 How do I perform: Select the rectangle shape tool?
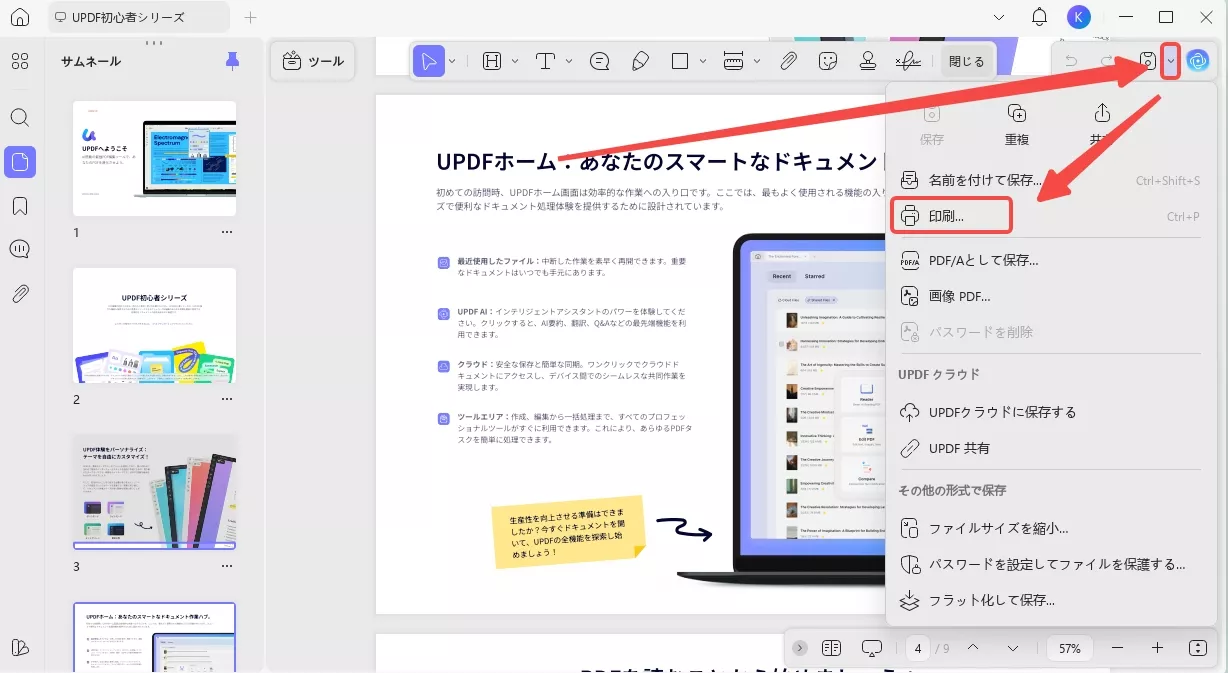(680, 61)
